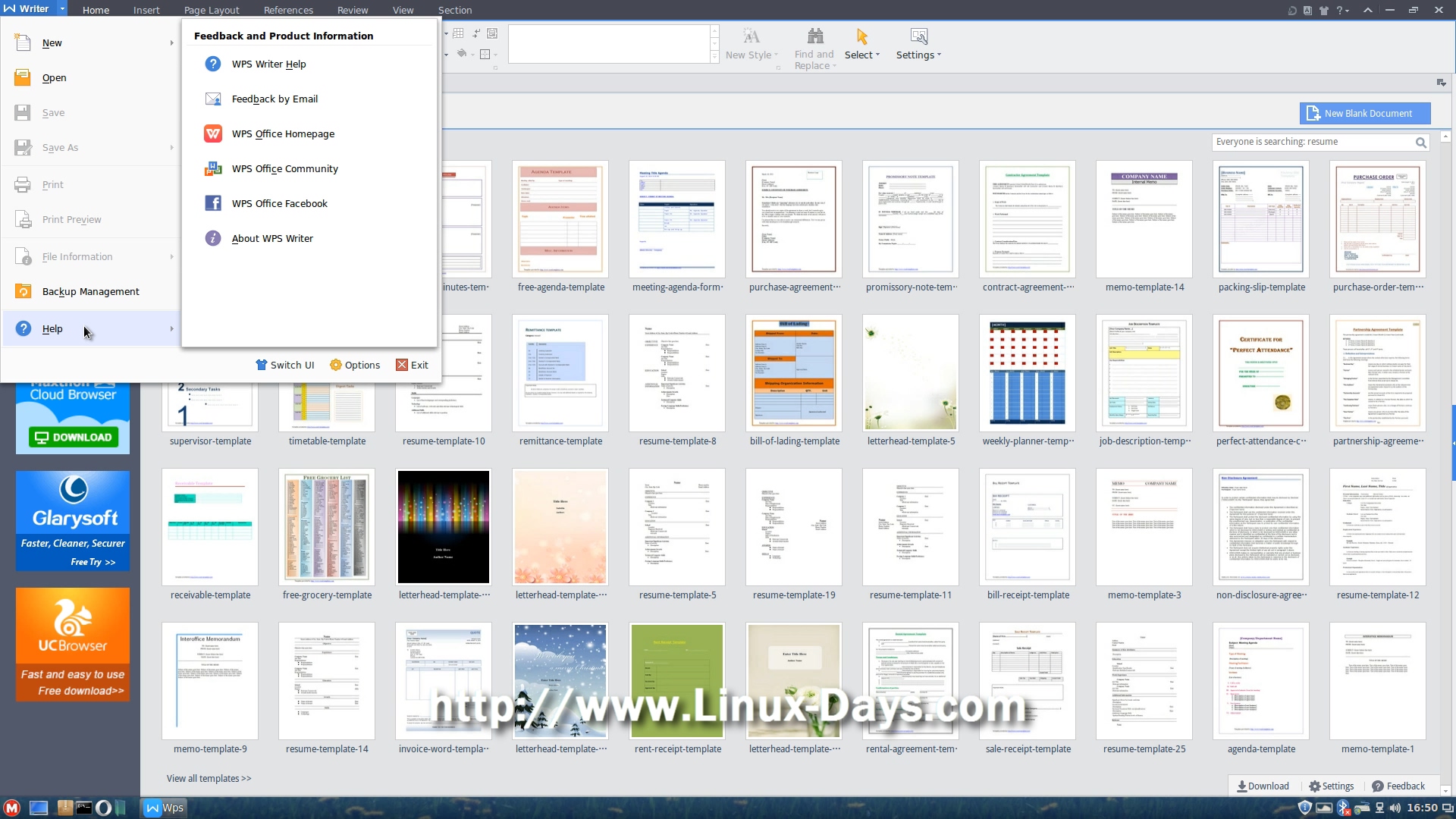This screenshot has width=1456, height=819.
Task: Open the Writer application menu dropdown arrow
Action: [62, 9]
